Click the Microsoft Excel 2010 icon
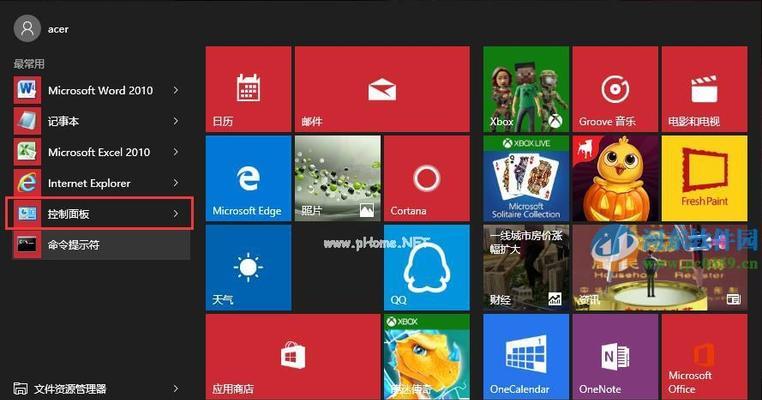This screenshot has height=400, width=762. point(27,152)
